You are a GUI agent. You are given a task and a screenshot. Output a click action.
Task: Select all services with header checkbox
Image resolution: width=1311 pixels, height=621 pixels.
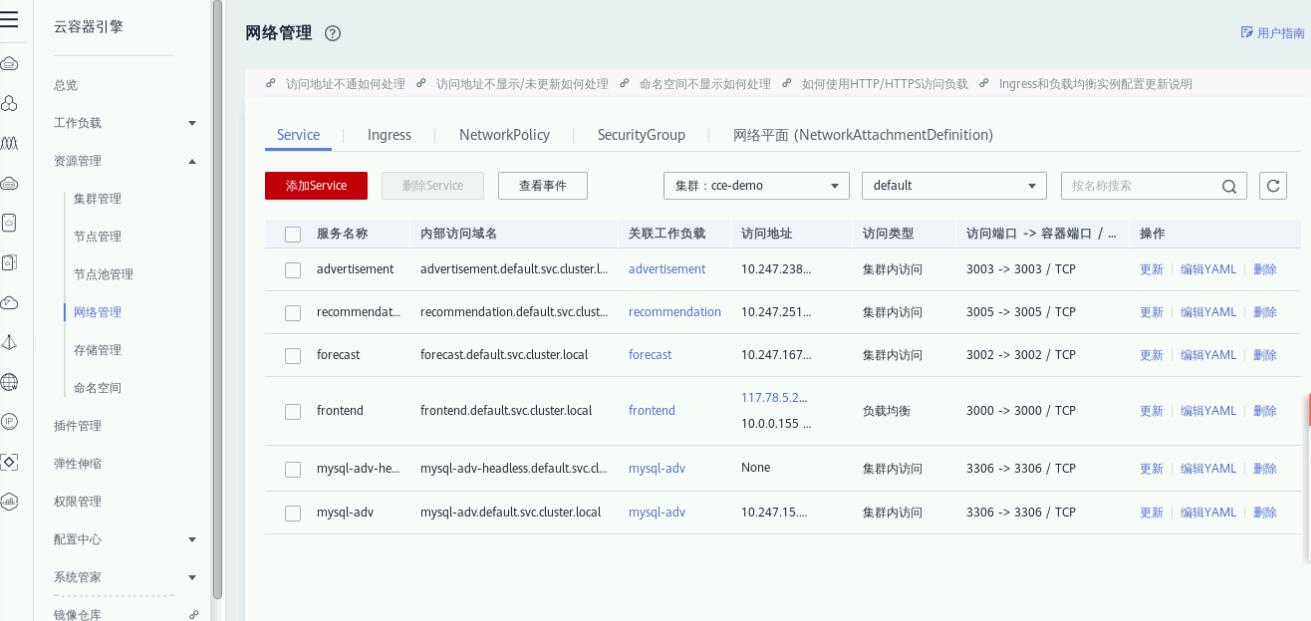[293, 234]
